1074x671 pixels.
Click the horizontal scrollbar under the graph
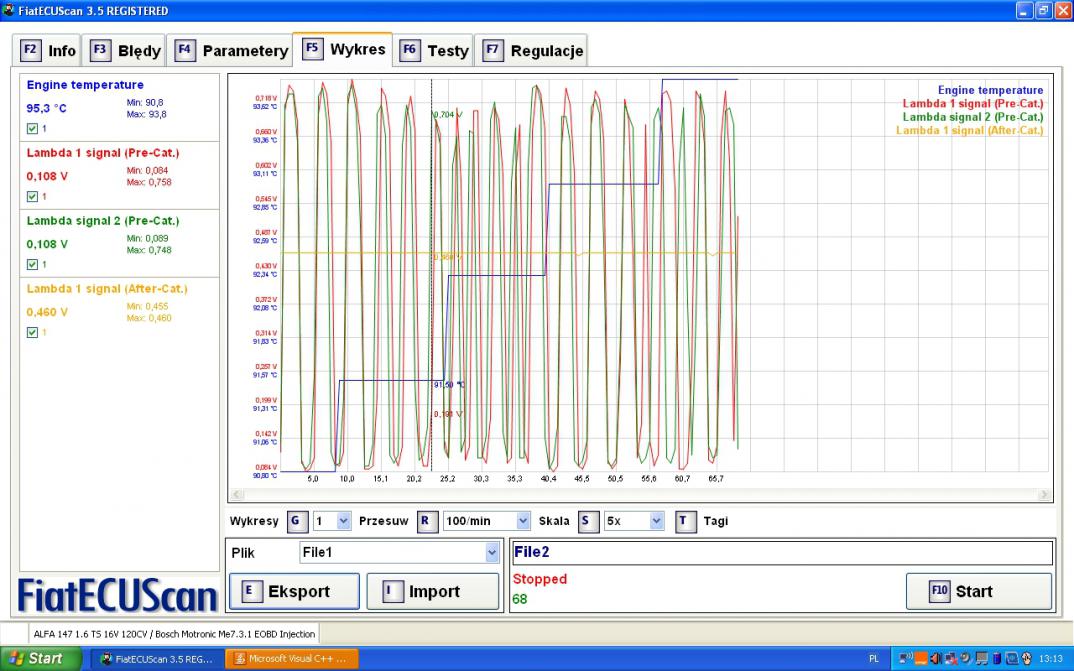click(640, 495)
